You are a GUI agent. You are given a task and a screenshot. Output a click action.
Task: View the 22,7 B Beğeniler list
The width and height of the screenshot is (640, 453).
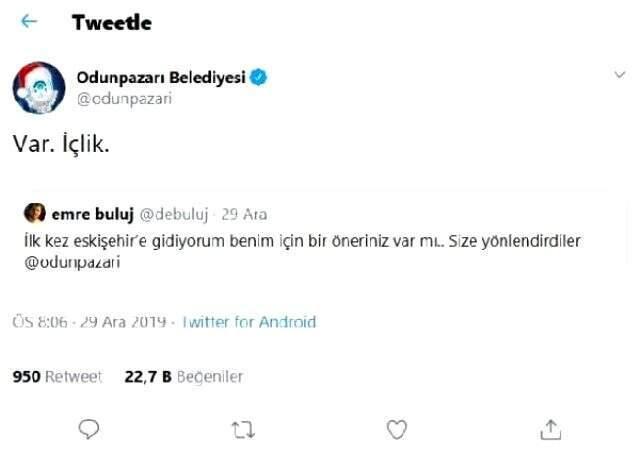pyautogui.click(x=183, y=376)
